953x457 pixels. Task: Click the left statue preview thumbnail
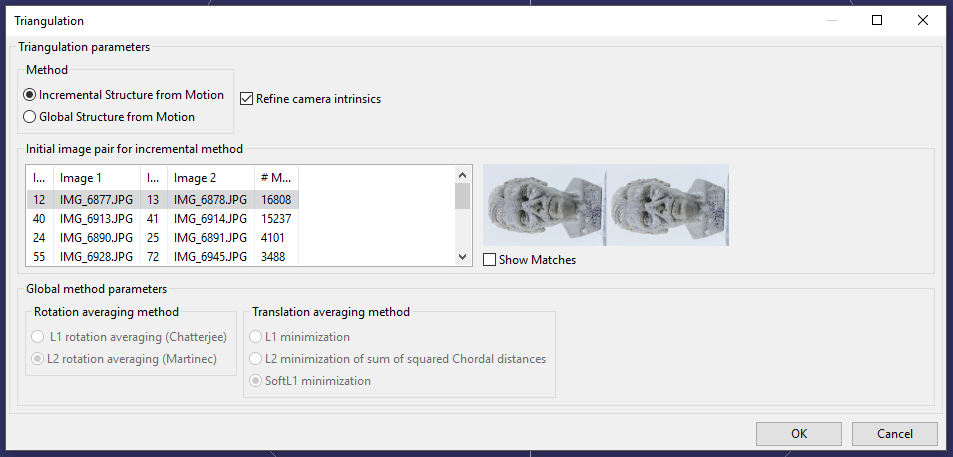tap(543, 205)
